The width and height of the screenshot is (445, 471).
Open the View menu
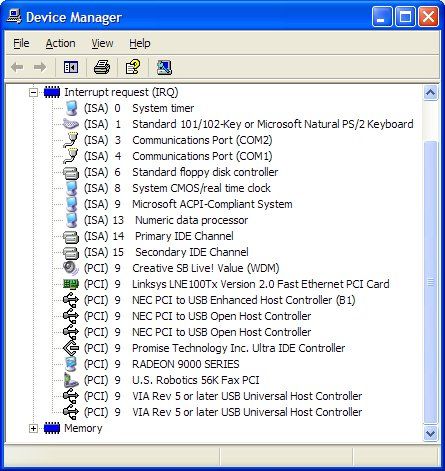102,43
